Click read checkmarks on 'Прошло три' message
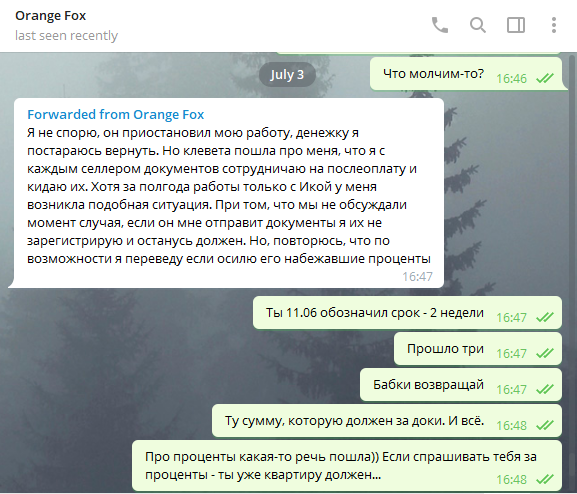The image size is (577, 494). (x=545, y=353)
